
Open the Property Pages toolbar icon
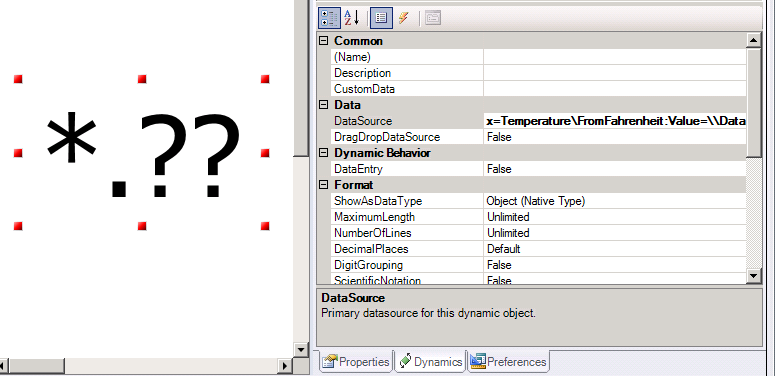tap(432, 18)
